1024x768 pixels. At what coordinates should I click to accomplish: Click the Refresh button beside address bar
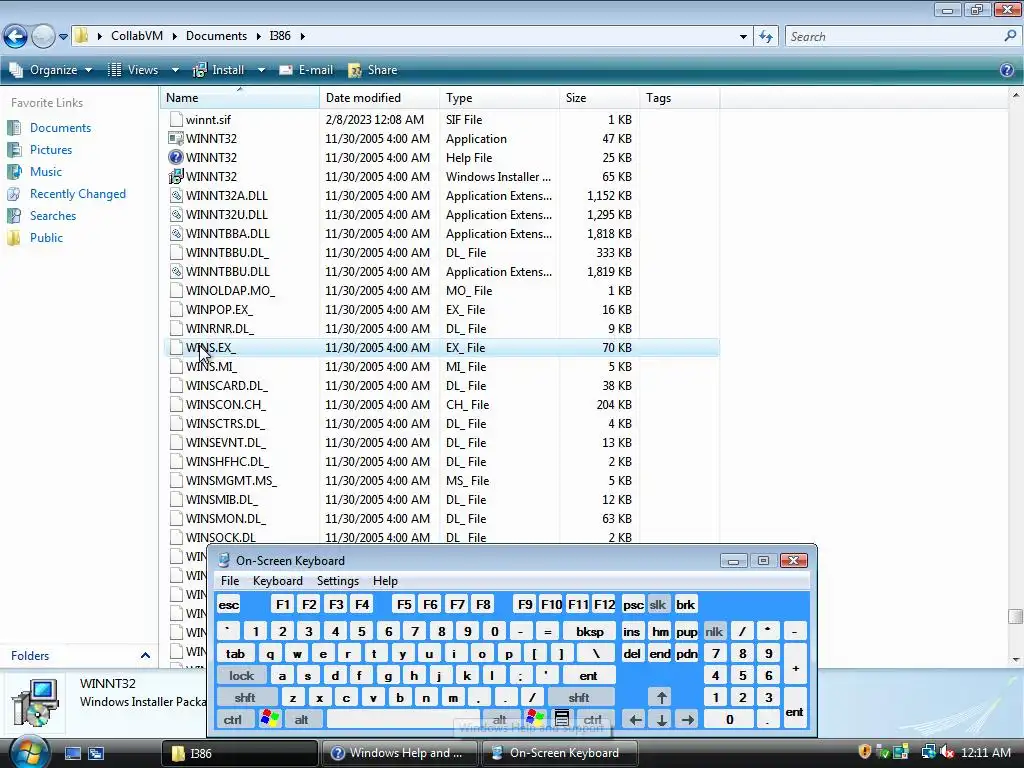coord(766,37)
